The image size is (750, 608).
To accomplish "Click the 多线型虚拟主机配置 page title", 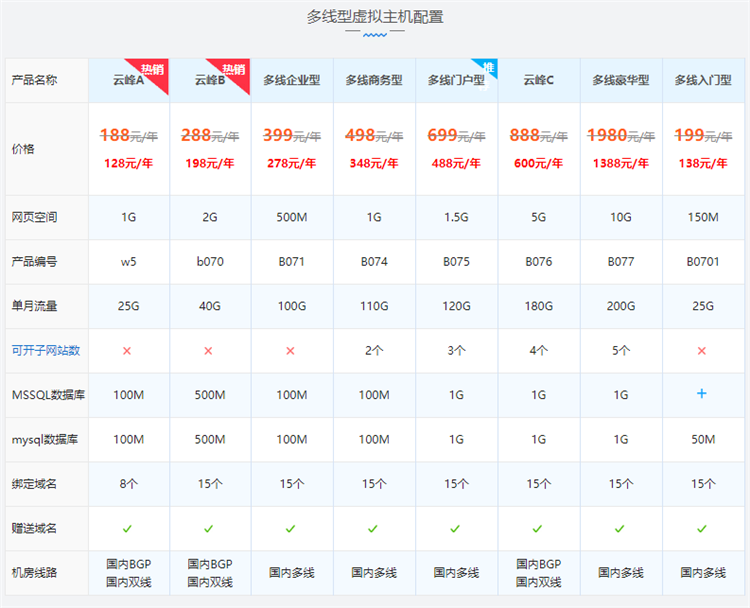I will click(x=375, y=16).
